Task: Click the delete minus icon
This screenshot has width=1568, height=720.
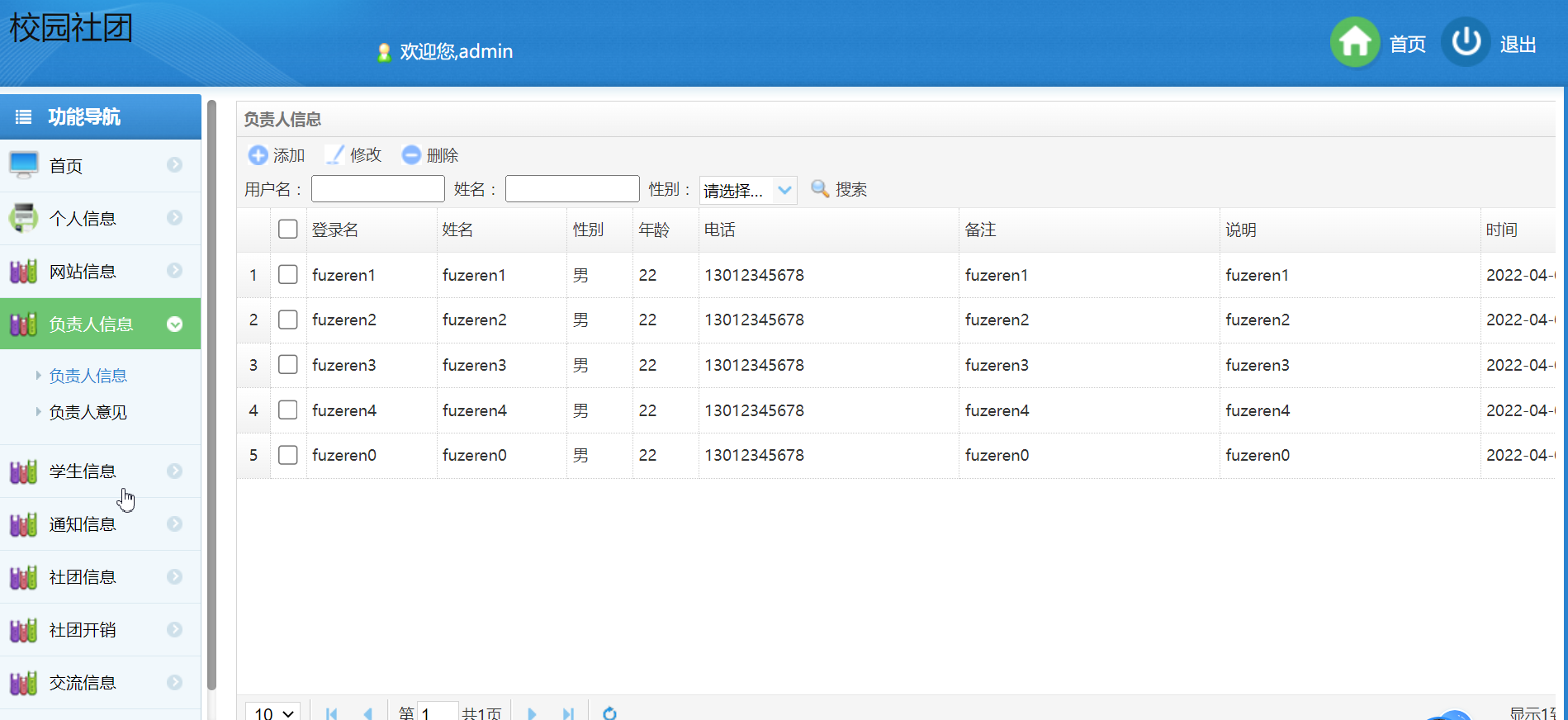Action: pos(411,155)
